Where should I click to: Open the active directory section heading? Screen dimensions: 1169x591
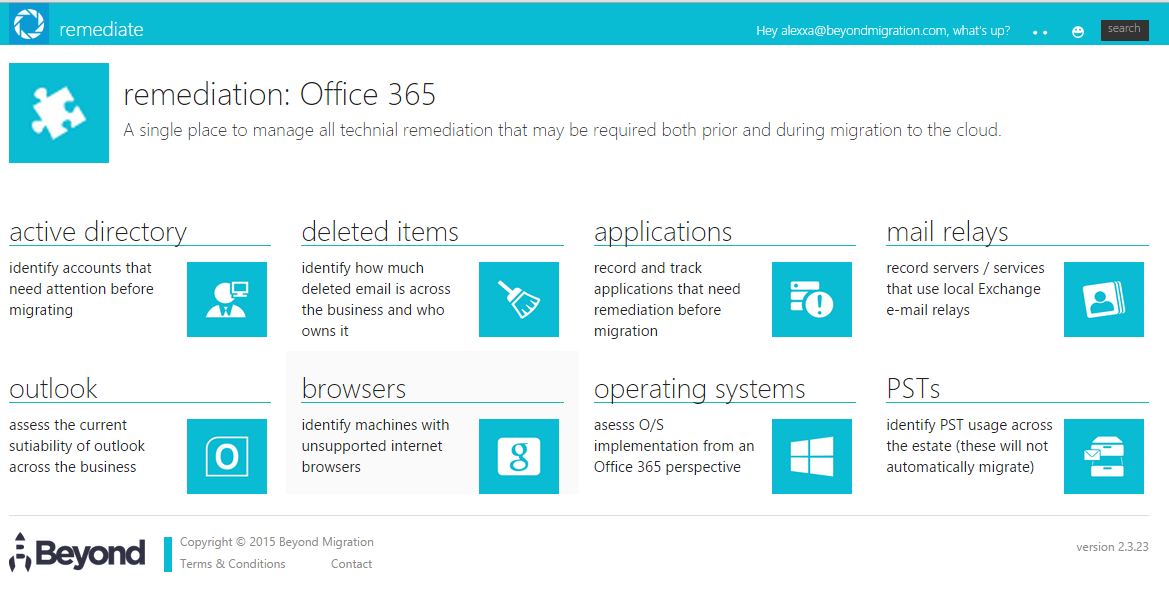(98, 232)
